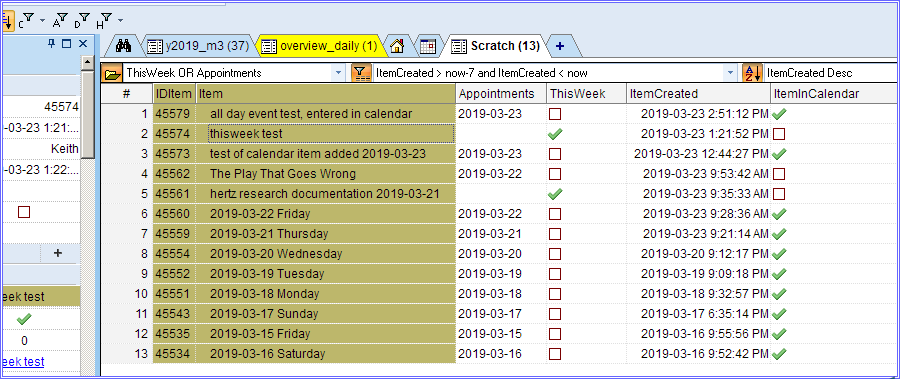Viewport: 900px width, 379px height.
Task: Edit the filter field ItemCreated > now-7
Action: coord(549,73)
